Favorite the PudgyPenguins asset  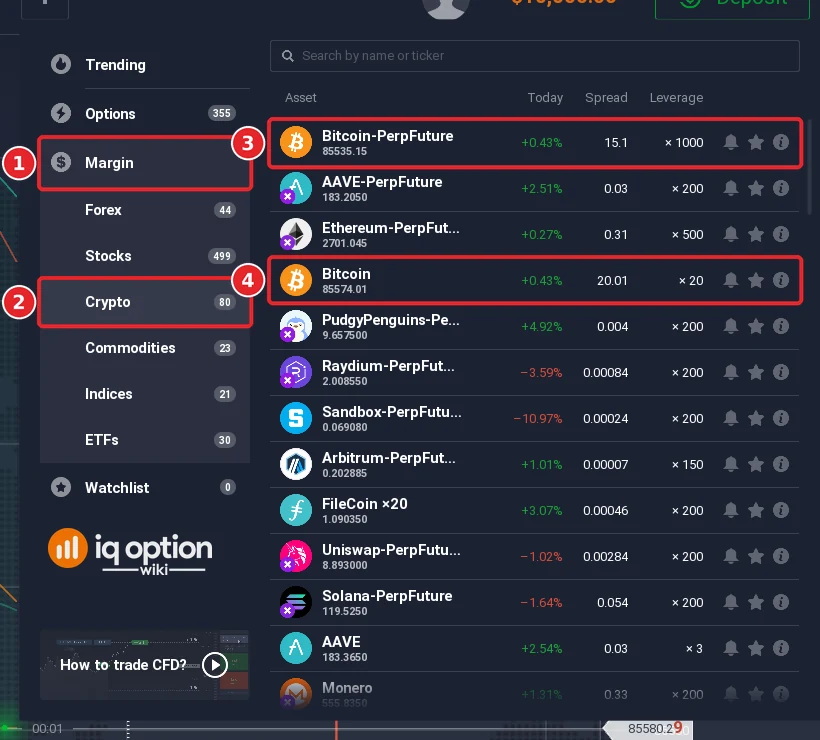point(756,326)
